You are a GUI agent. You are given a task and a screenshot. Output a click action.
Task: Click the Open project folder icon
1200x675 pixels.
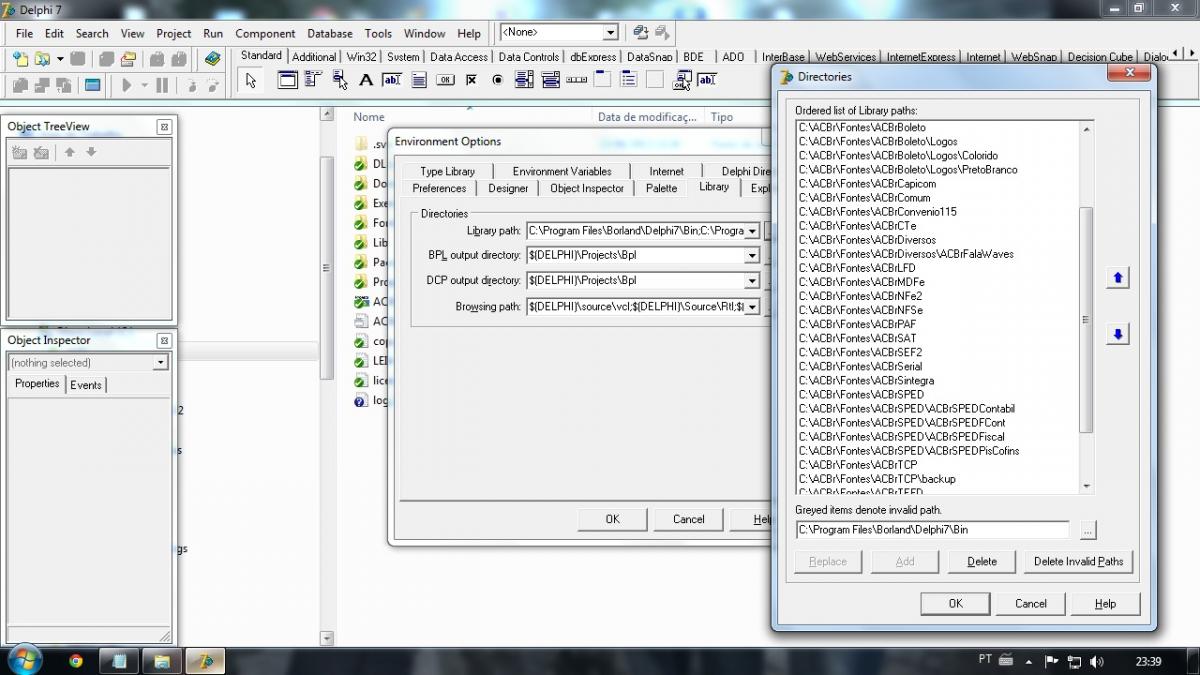[x=128, y=59]
